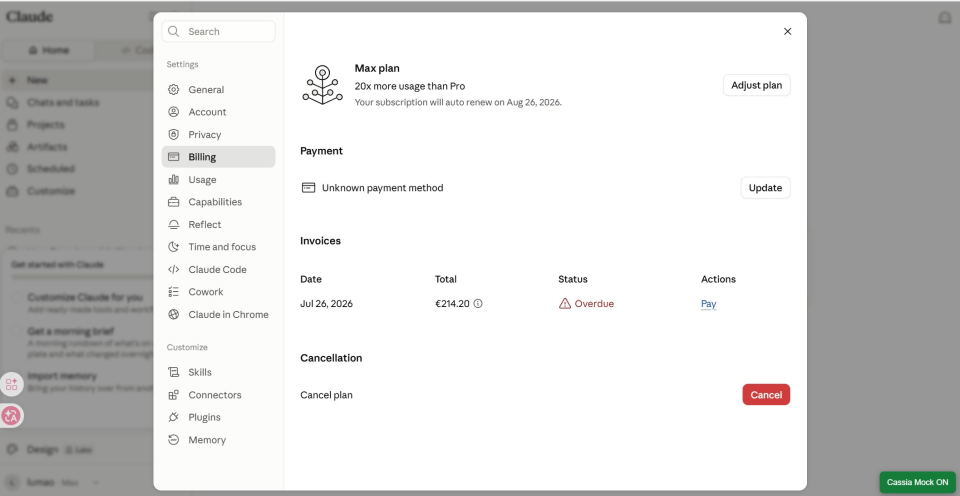Open the General settings tab
960x496 pixels.
pos(219,89)
